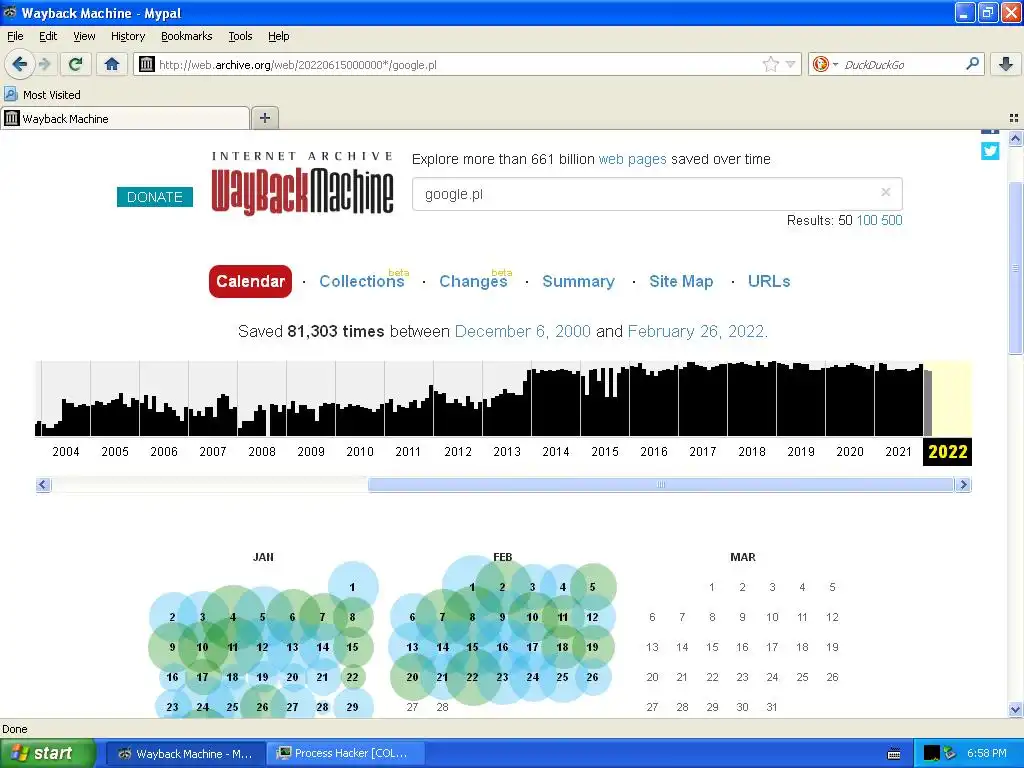Open the Help menu
Image resolution: width=1024 pixels, height=768 pixels.
(x=278, y=36)
